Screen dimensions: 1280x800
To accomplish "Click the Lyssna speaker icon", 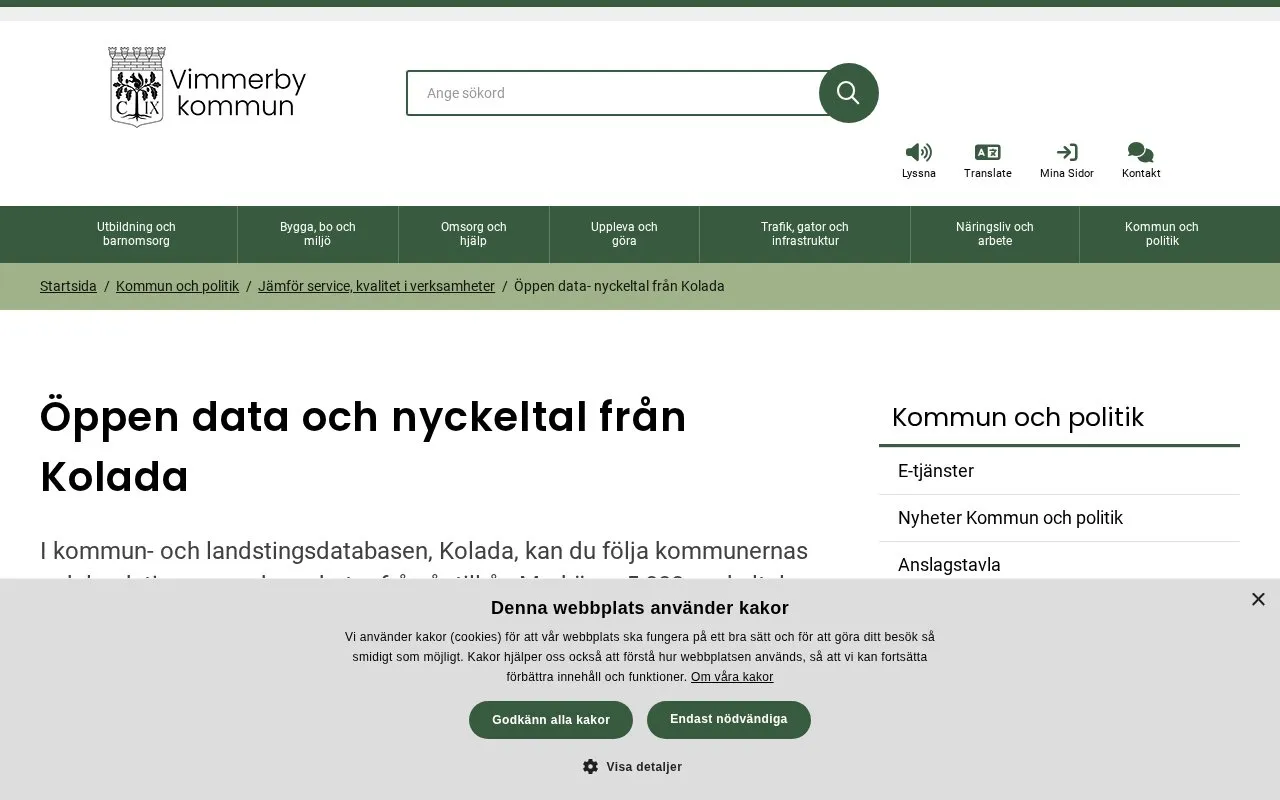I will tap(918, 152).
